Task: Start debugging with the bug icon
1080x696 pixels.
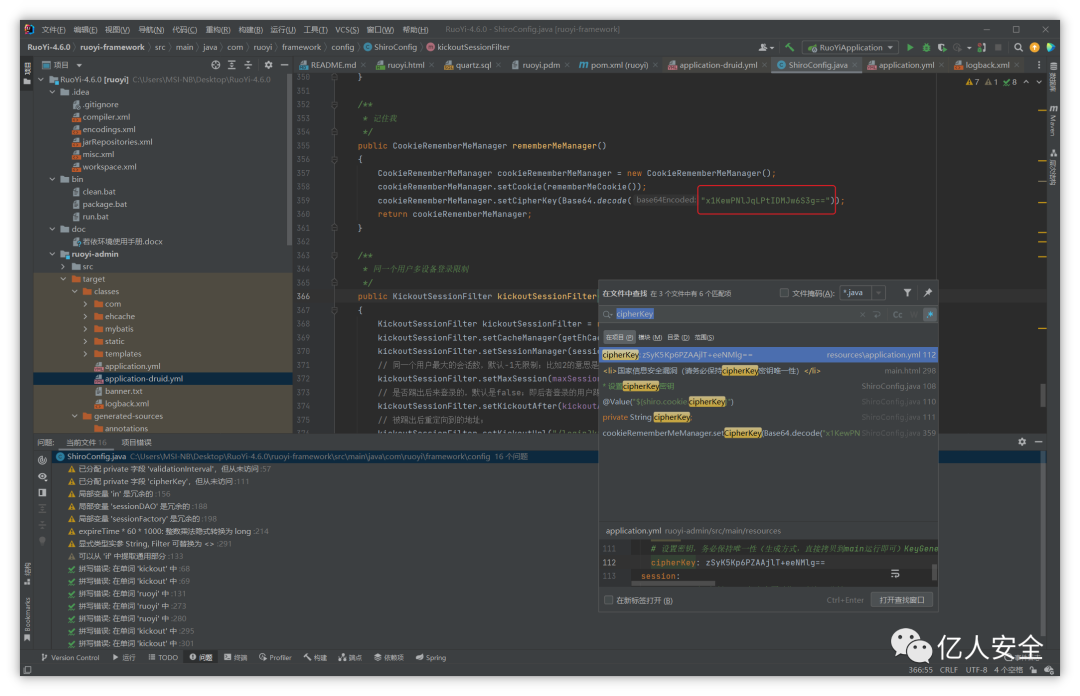Action: pyautogui.click(x=926, y=47)
